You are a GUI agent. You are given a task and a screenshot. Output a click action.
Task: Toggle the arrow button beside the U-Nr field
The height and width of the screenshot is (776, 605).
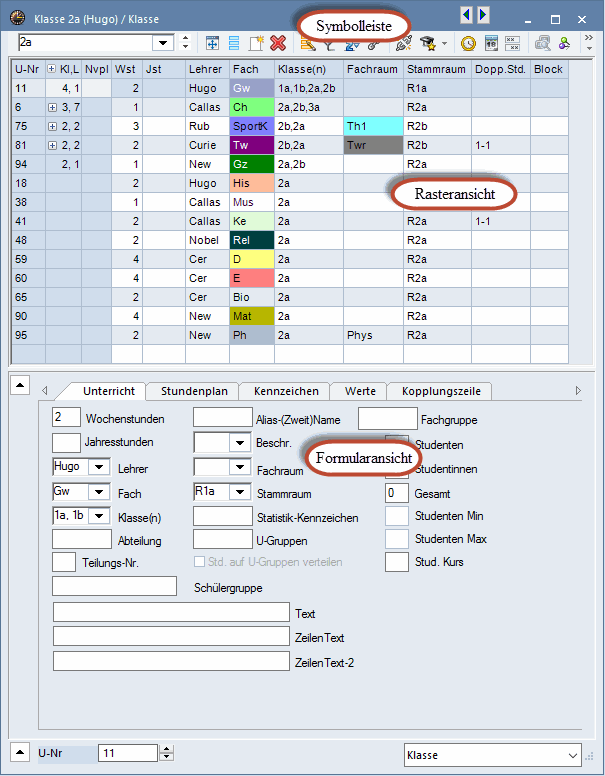[x=18, y=753]
